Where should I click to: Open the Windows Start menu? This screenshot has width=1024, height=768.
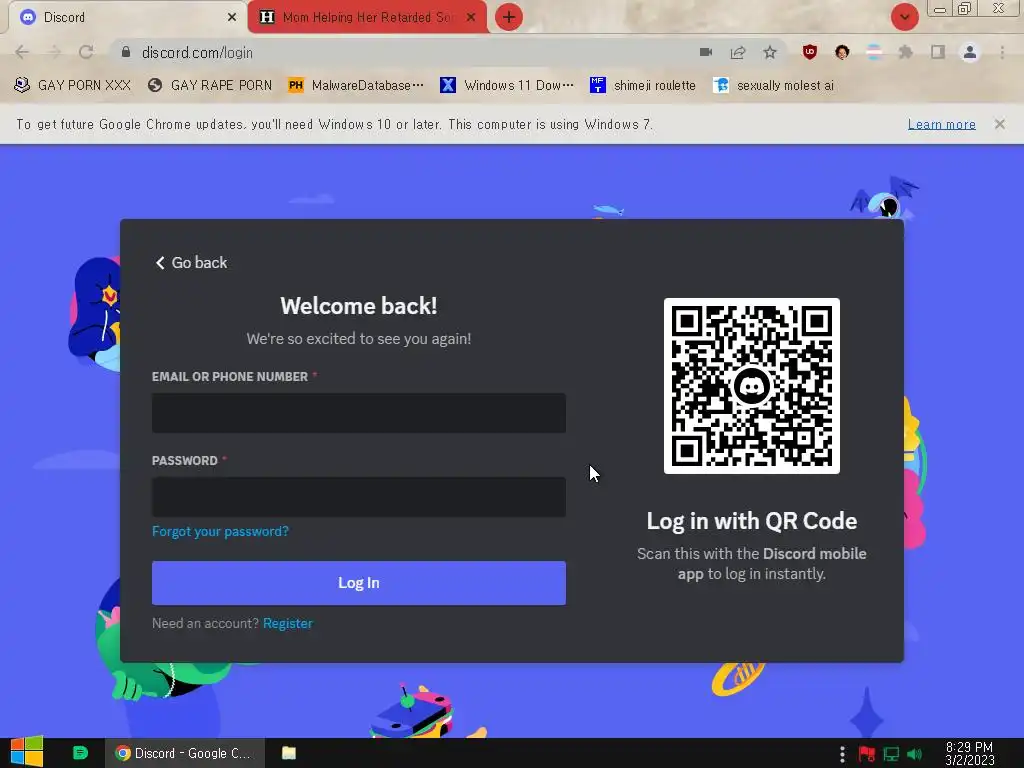26,752
